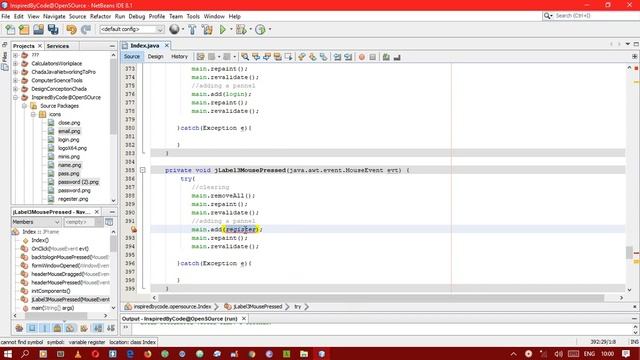Viewport: 640px width, 360px height.
Task: Toggle Show Inherited Members in the Navigator
Action: [x=19, y=328]
